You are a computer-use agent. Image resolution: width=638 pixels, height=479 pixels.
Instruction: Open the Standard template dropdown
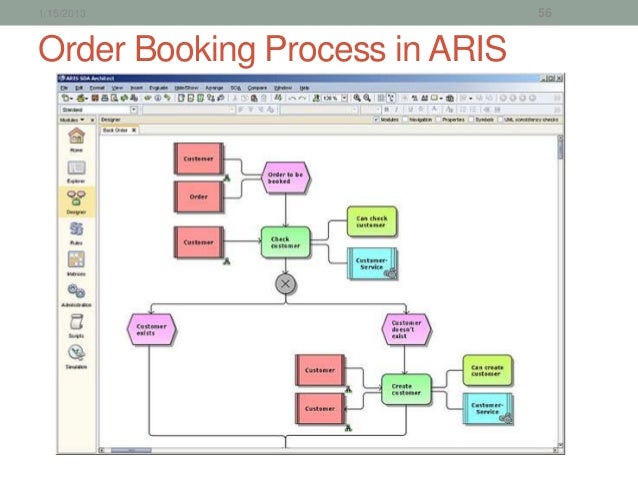[x=133, y=109]
